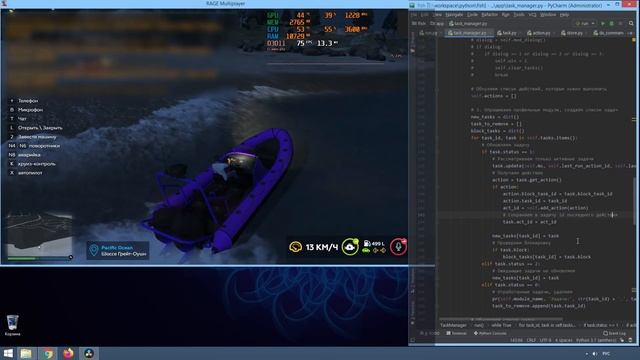Click the microphone icon in game HUD
Viewport: 640px width, 360px height.
[x=398, y=247]
